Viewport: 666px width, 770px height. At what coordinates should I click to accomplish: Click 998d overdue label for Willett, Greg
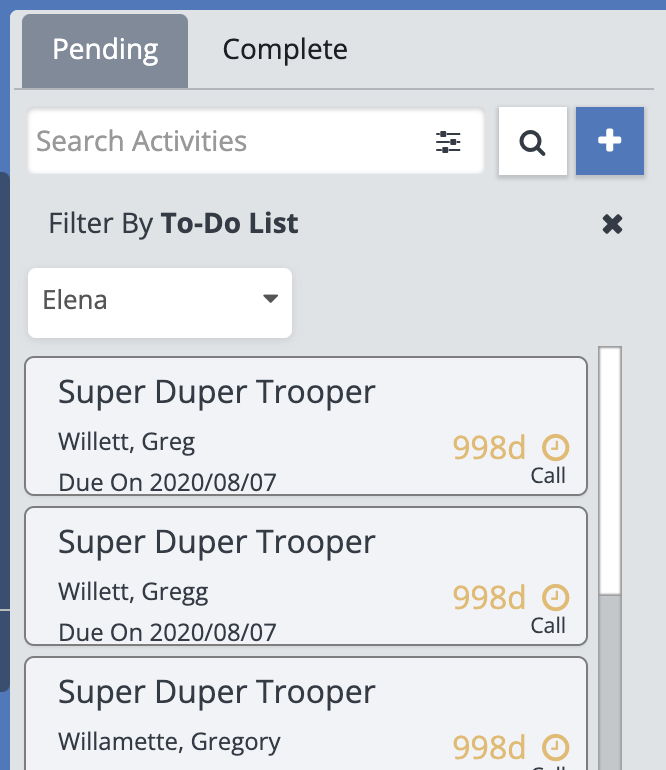(x=489, y=447)
